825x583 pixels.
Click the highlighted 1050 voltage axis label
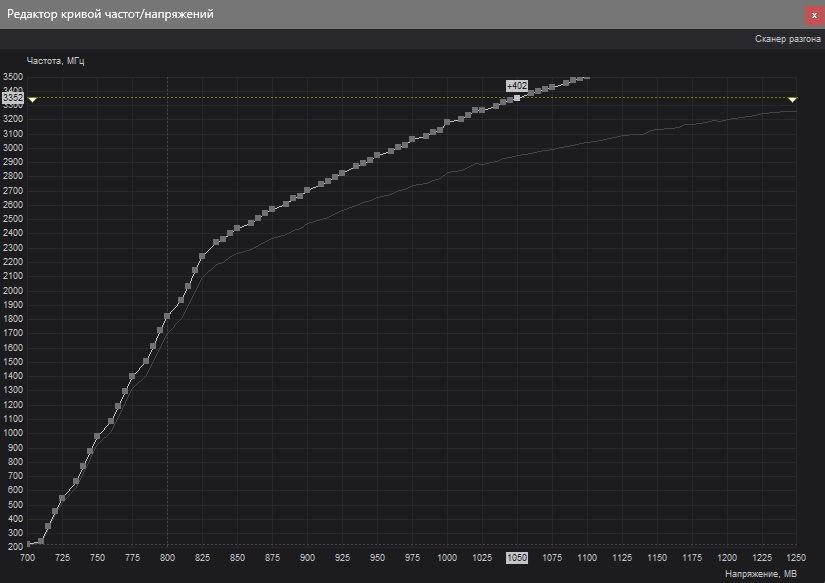point(517,558)
